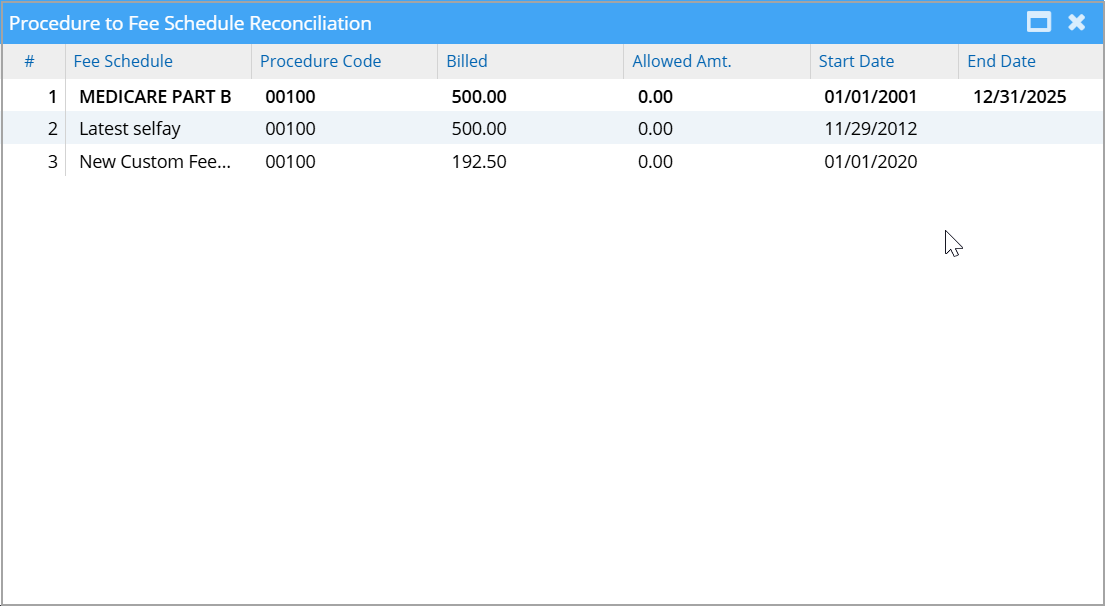Sort by Procedure Code column header
The height and width of the screenshot is (606, 1105).
point(320,61)
